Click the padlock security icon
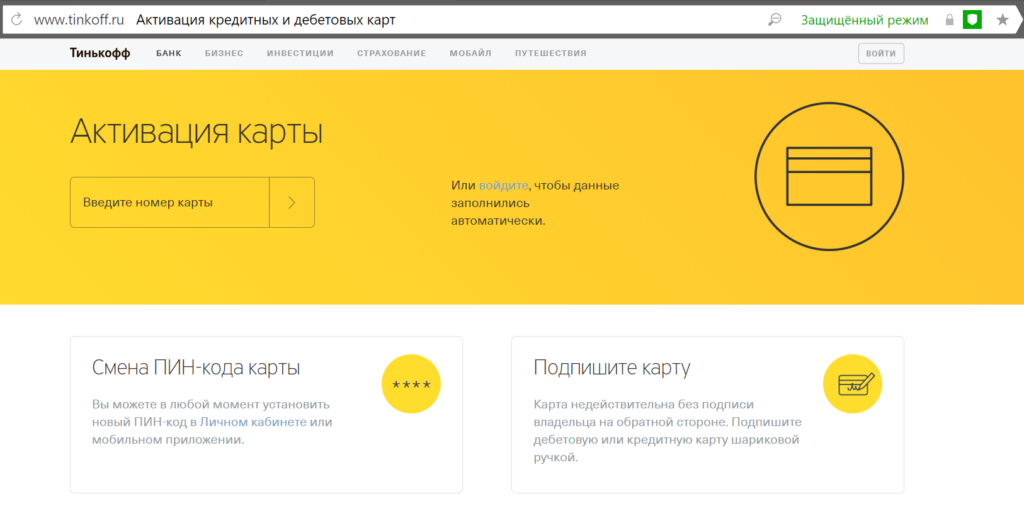The width and height of the screenshot is (1024, 511). [x=950, y=20]
